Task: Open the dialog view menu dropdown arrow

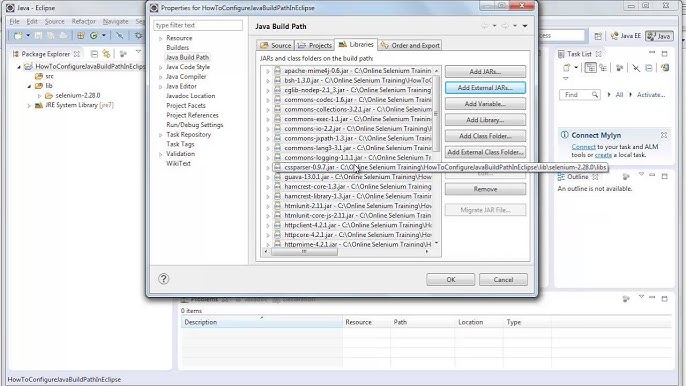Action: (x=525, y=26)
